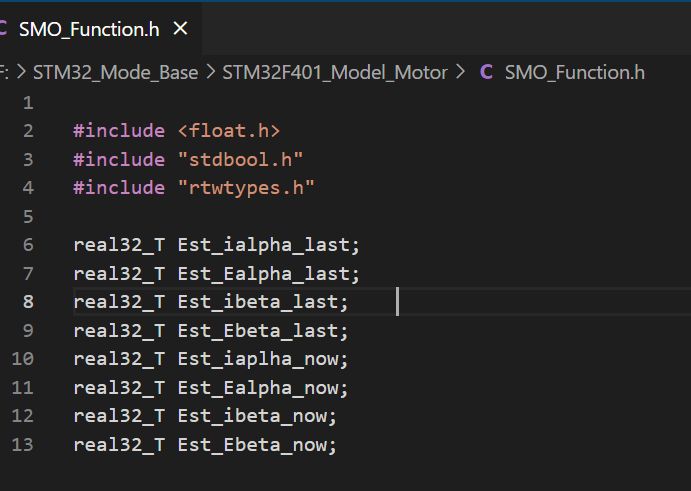Open STM32F401_Model_Motor breadcrumb folder
Image resolution: width=691 pixels, height=491 pixels.
334,72
